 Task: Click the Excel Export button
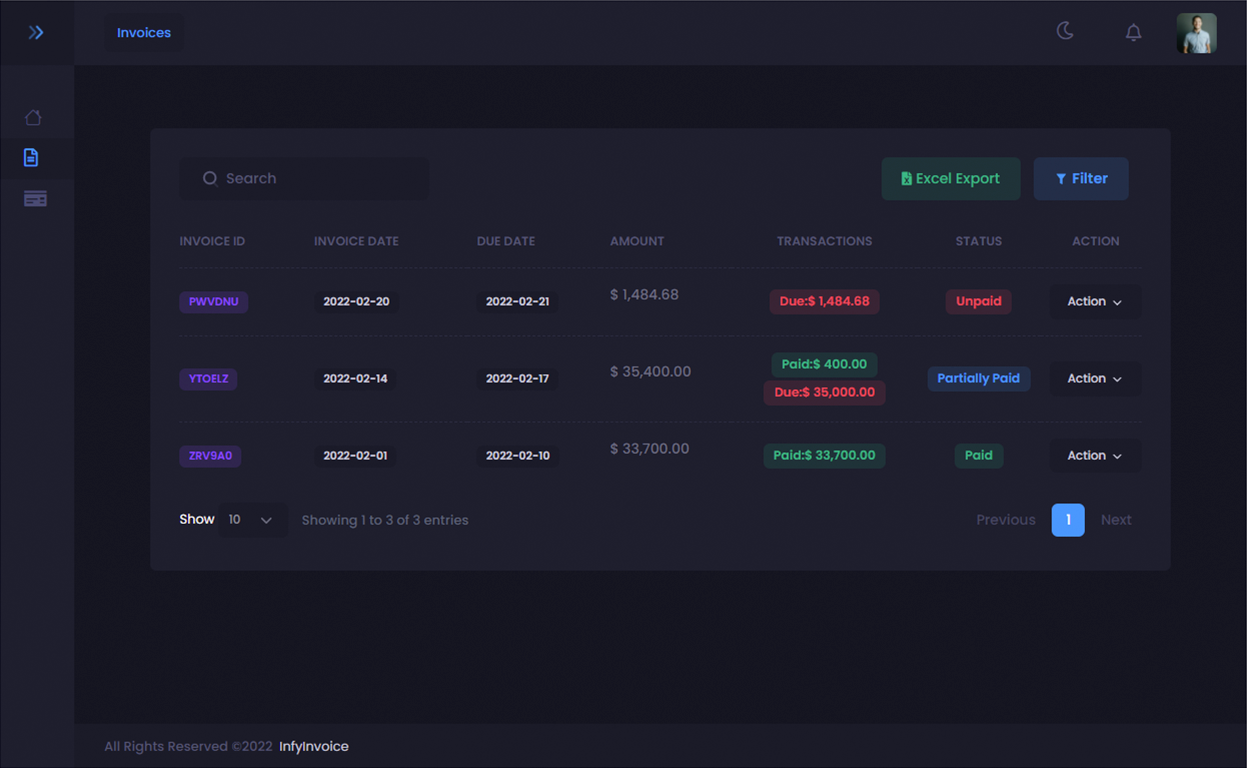pos(951,178)
